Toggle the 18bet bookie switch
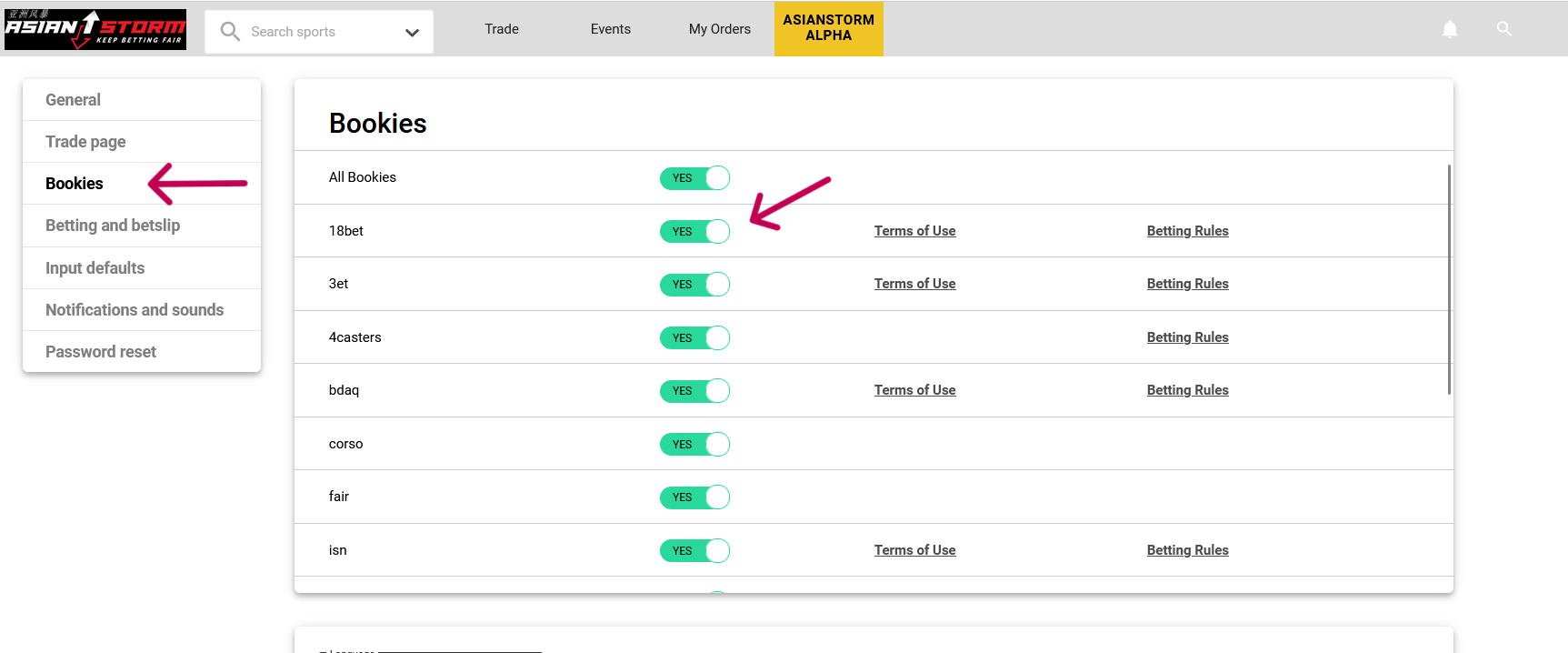Image resolution: width=1568 pixels, height=653 pixels. pos(695,232)
